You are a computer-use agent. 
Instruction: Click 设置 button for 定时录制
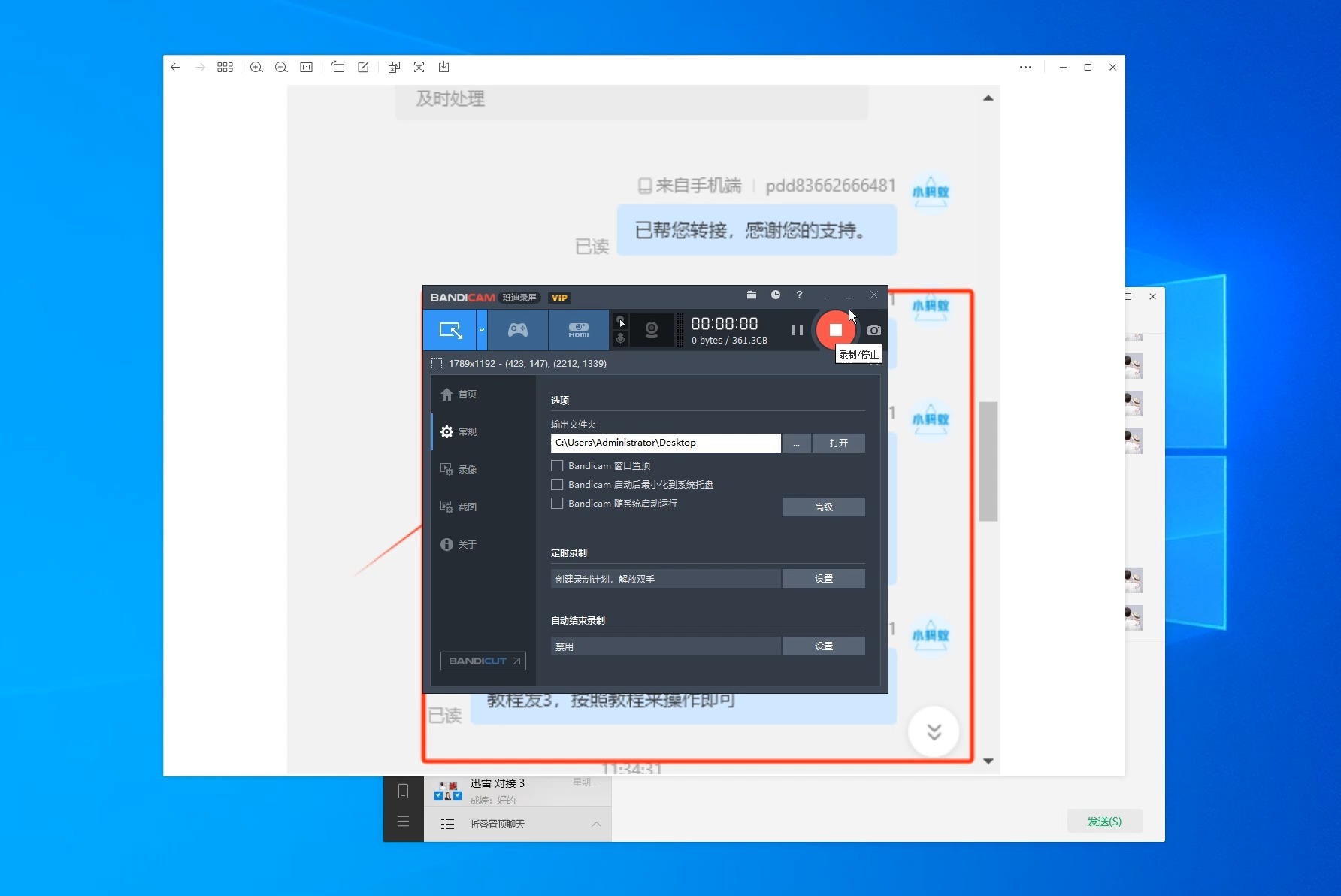[823, 579]
